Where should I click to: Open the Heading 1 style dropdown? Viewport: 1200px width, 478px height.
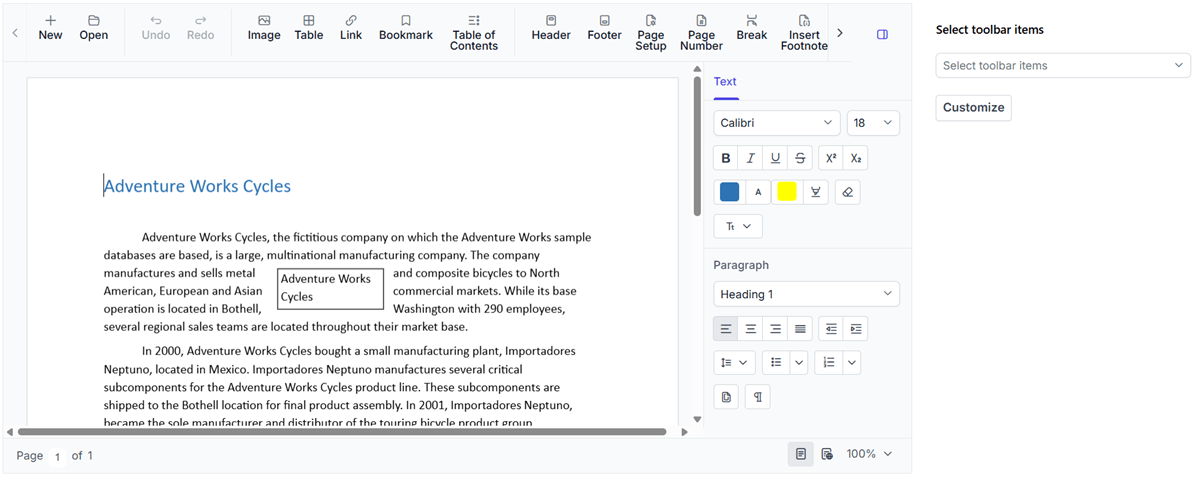(x=806, y=294)
